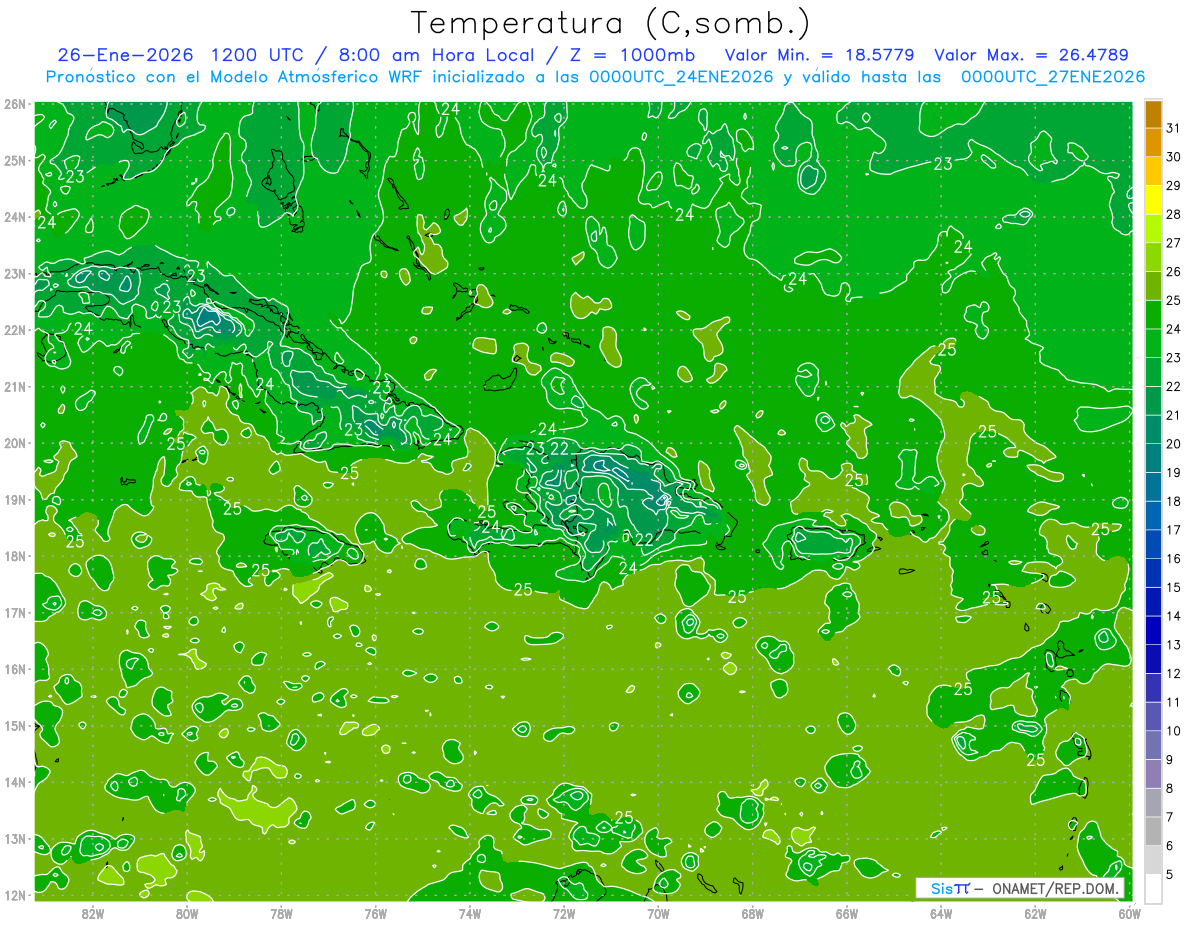This screenshot has height=927, width=1200.
Task: Click the latitude axis label '12N'
Action: (x=14, y=895)
